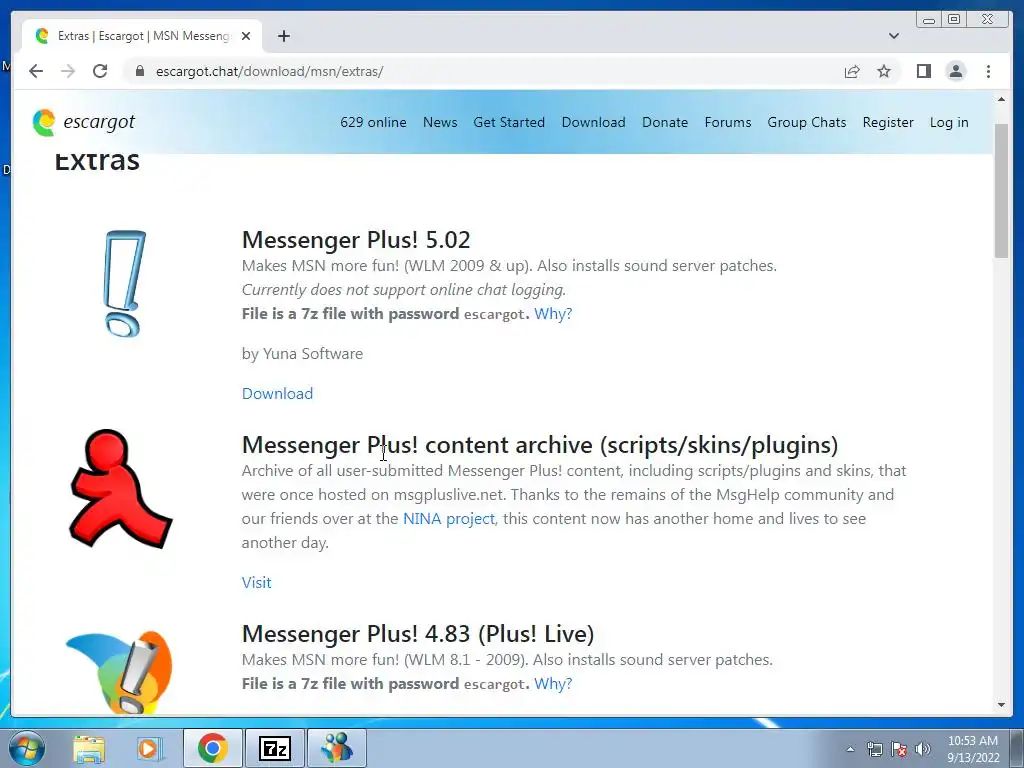Open MSN Messenger from the taskbar
1024x768 pixels.
[x=336, y=748]
